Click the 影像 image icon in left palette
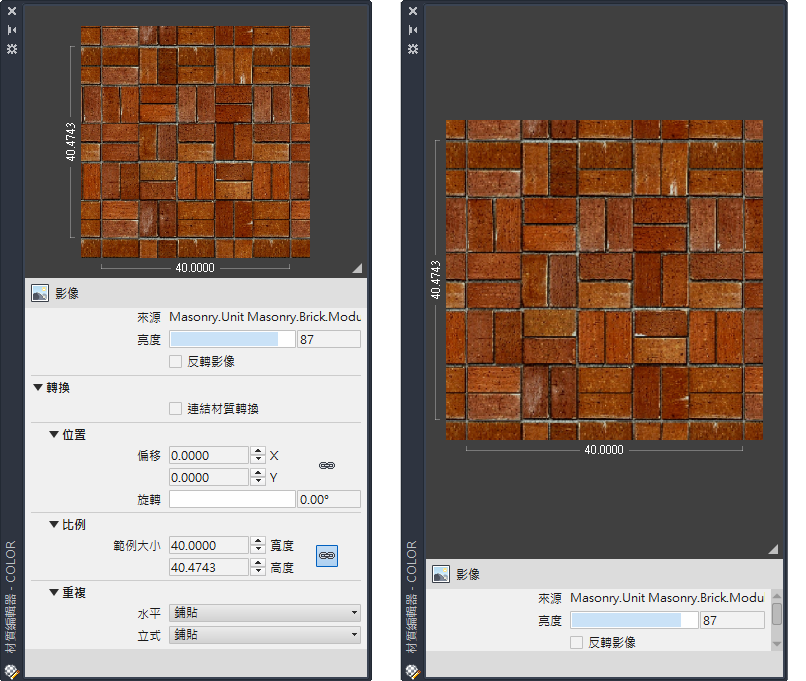The image size is (806, 681). pyautogui.click(x=40, y=293)
